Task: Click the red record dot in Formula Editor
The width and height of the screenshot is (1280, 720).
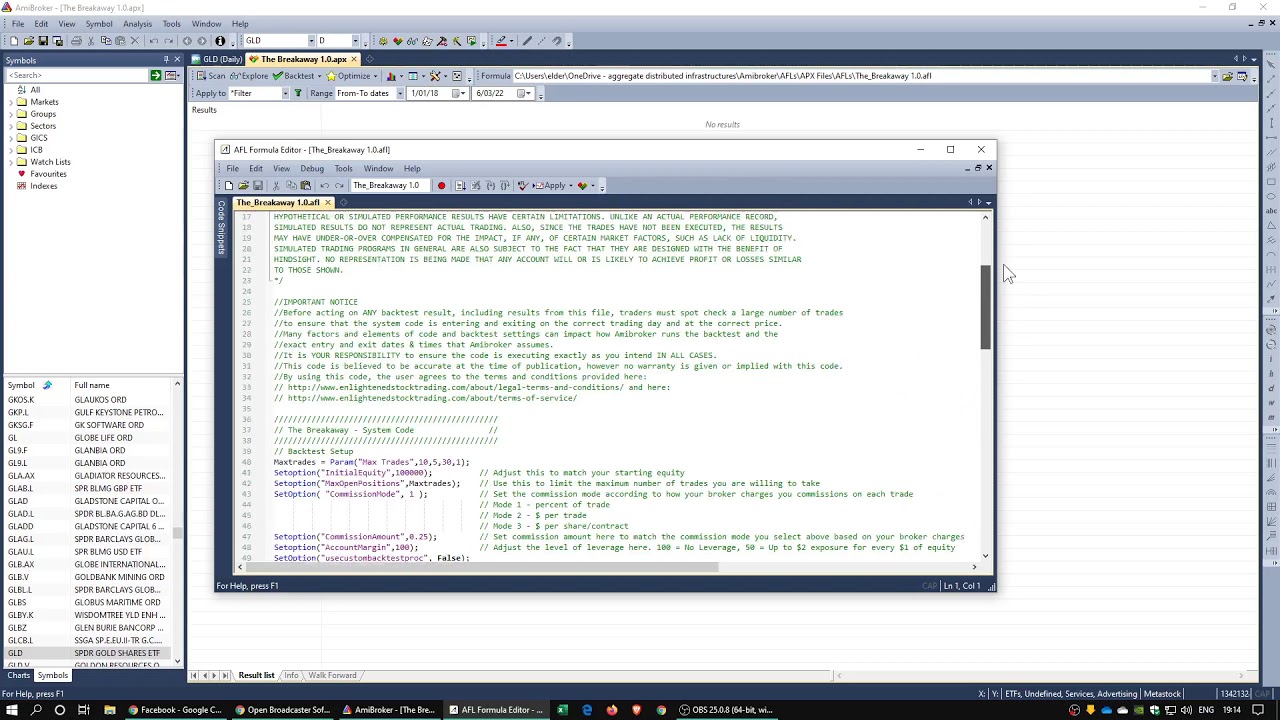Action: (x=441, y=186)
